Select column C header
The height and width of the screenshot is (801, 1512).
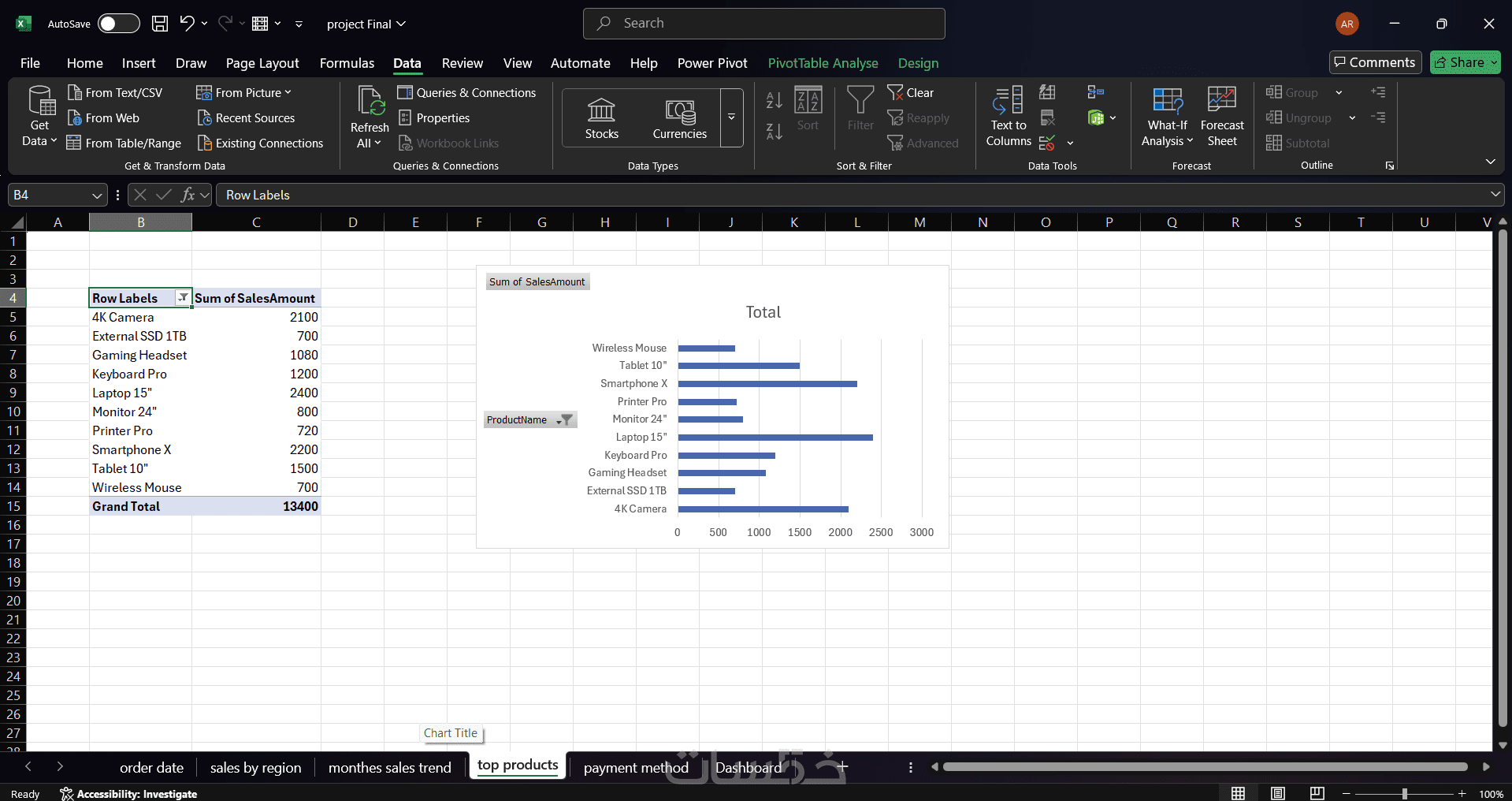pyautogui.click(x=256, y=222)
